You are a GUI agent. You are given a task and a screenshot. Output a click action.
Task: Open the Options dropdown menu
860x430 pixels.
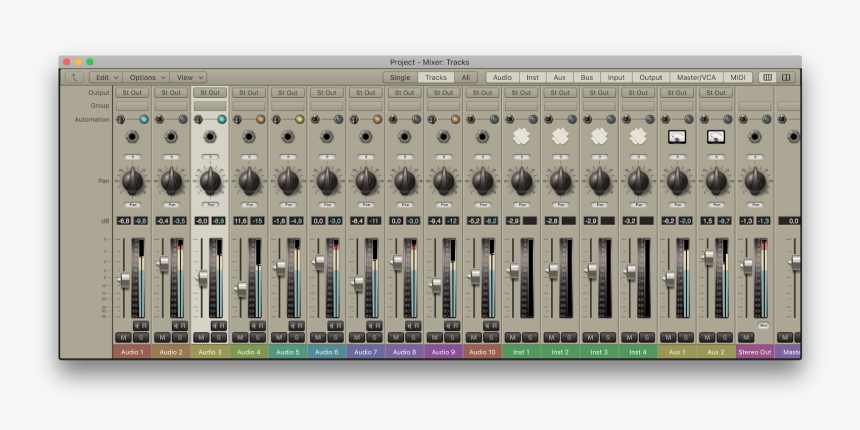(x=146, y=77)
